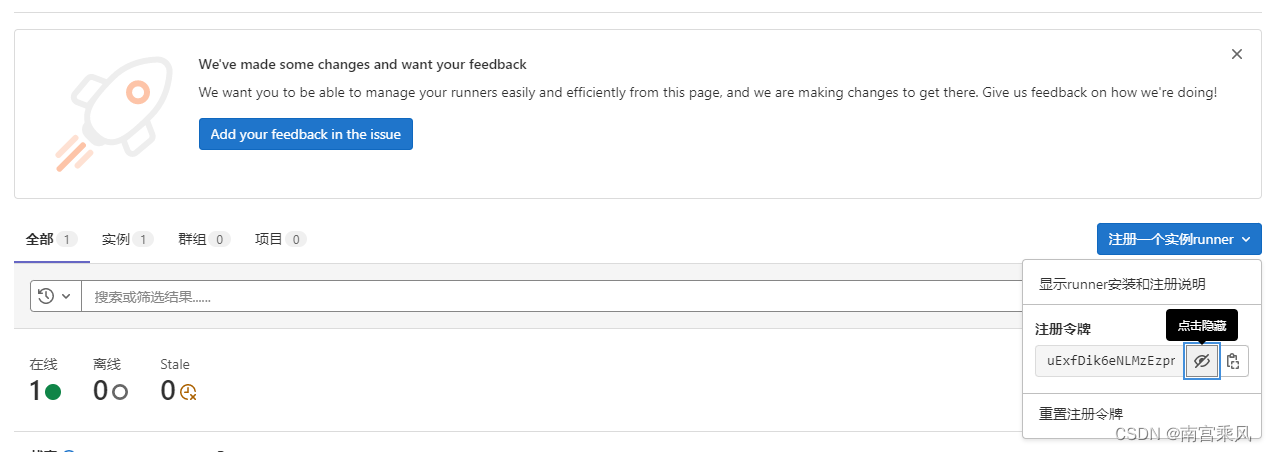Dismiss the feedback banner with X icon
The height and width of the screenshot is (452, 1267).
point(1237,54)
